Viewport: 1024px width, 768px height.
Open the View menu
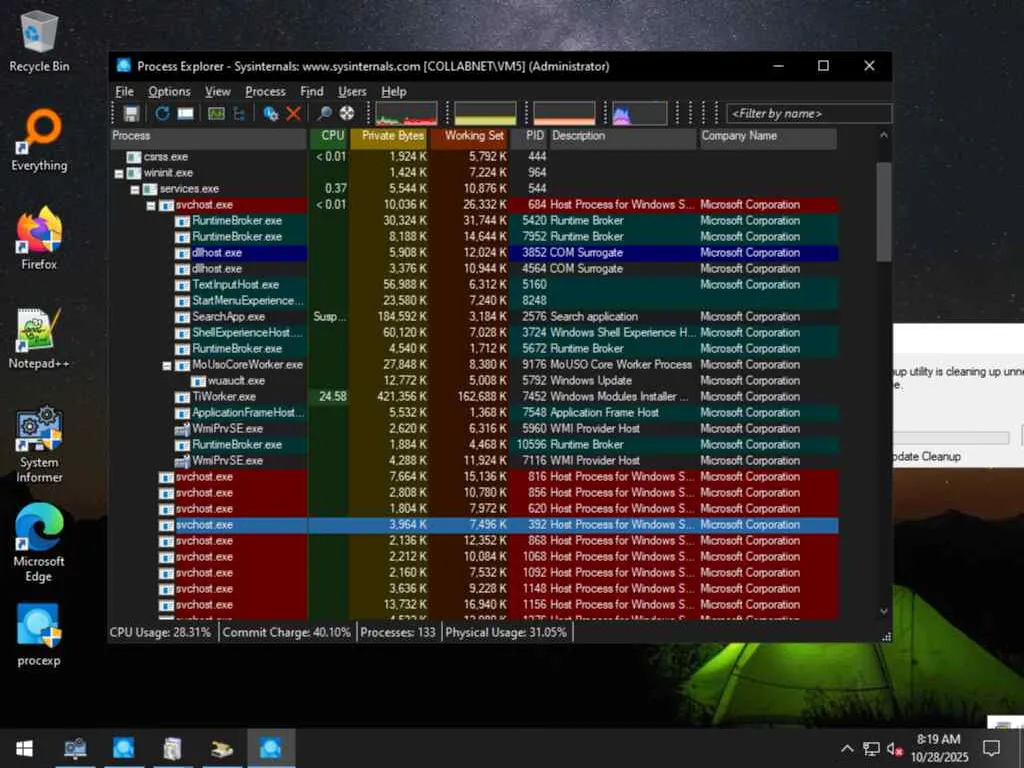[217, 91]
